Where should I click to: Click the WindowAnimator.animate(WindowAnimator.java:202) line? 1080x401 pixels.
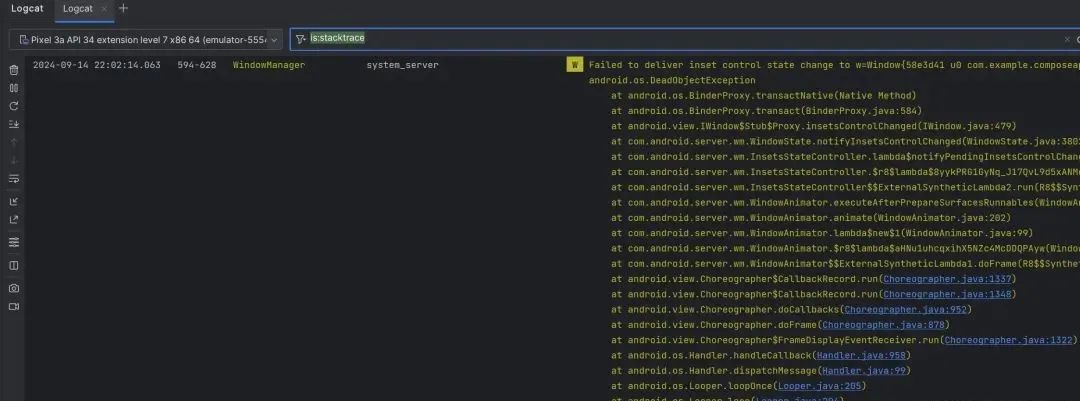pos(811,218)
